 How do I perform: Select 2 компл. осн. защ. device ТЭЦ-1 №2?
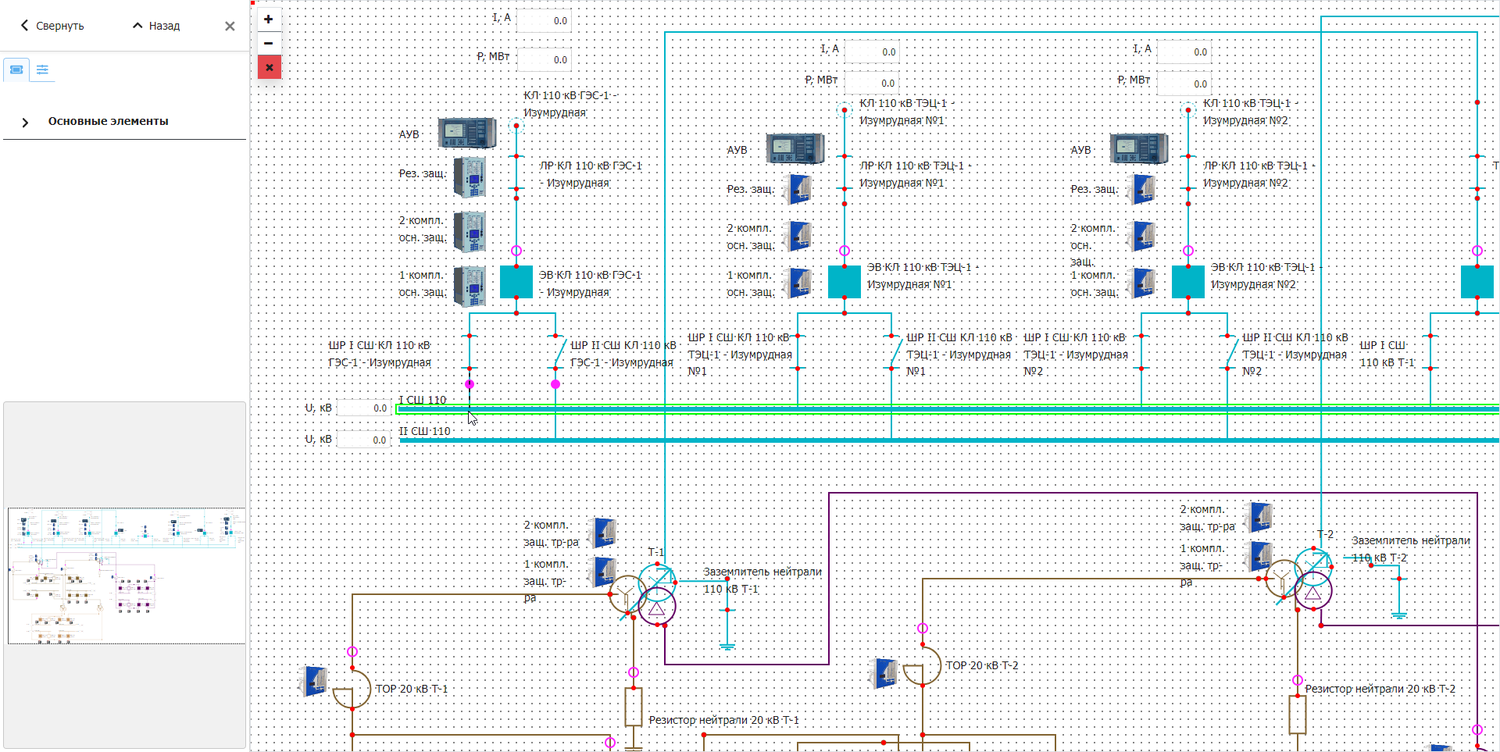1143,236
